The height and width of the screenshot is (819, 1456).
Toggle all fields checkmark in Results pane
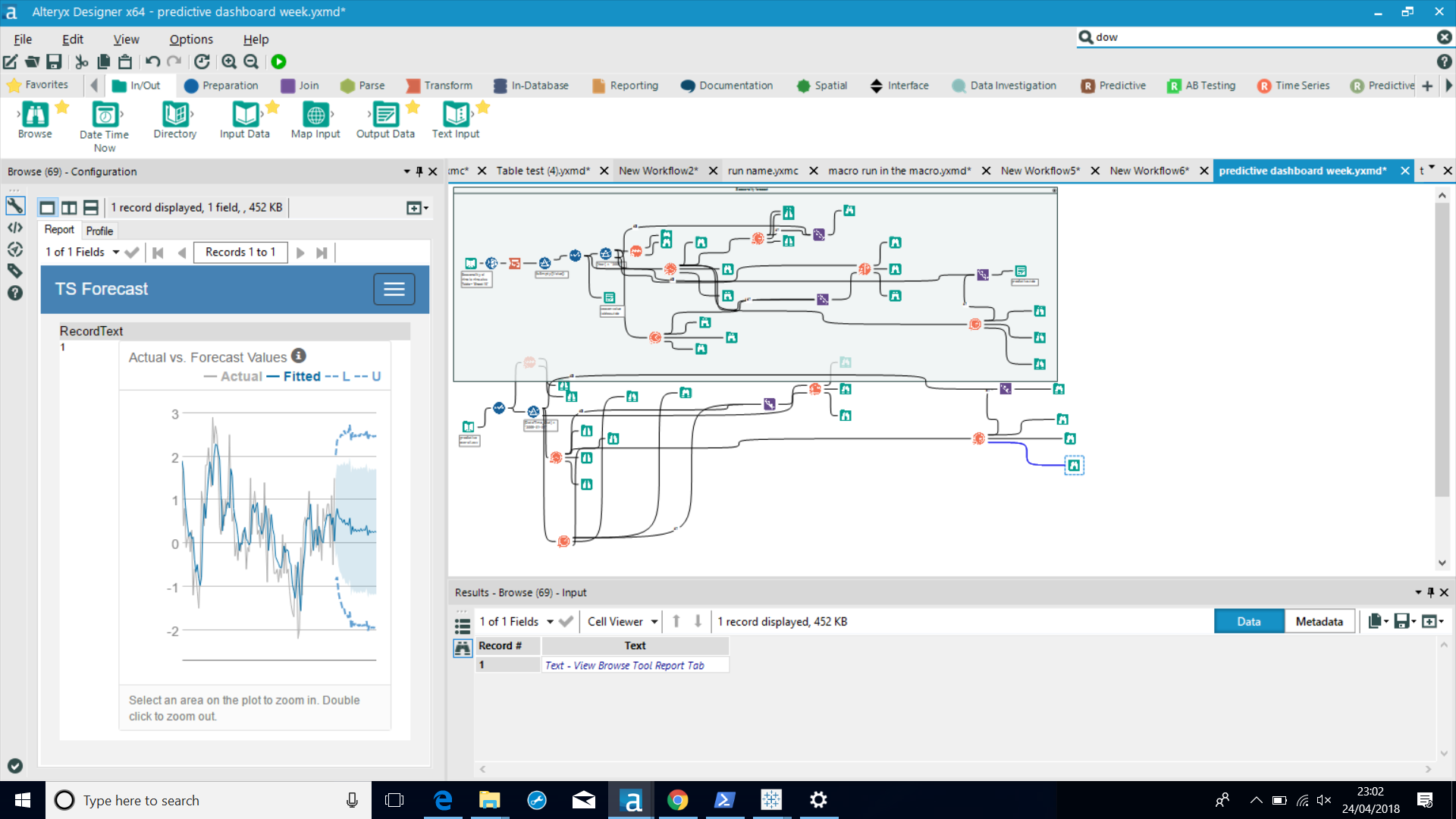click(x=566, y=622)
